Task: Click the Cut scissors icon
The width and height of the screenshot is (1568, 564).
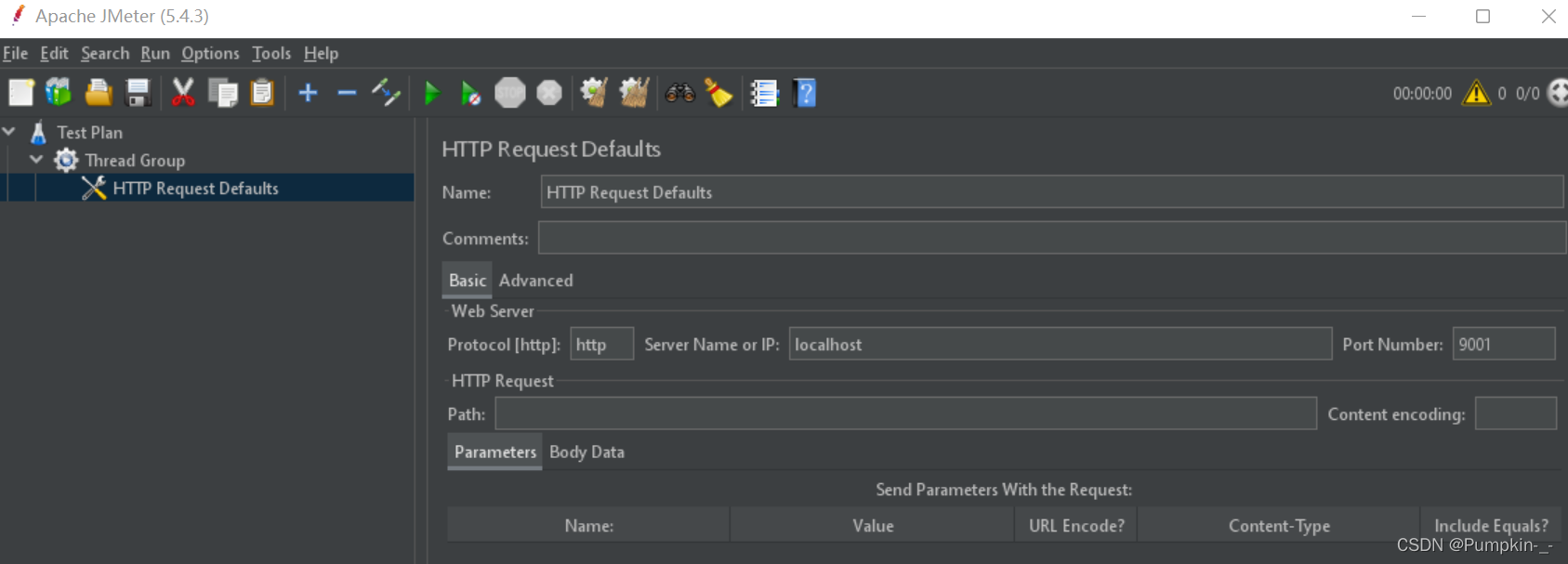Action: point(183,93)
